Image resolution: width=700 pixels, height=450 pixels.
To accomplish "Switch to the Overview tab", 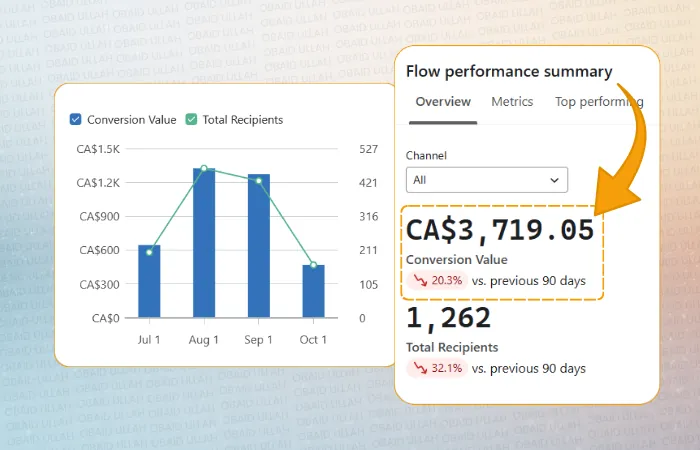I will (443, 102).
